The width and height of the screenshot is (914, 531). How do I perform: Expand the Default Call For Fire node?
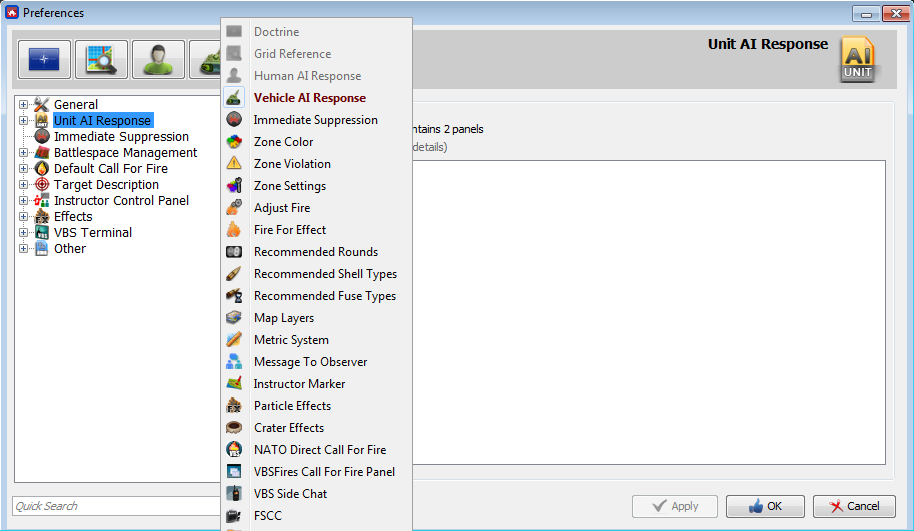click(23, 168)
